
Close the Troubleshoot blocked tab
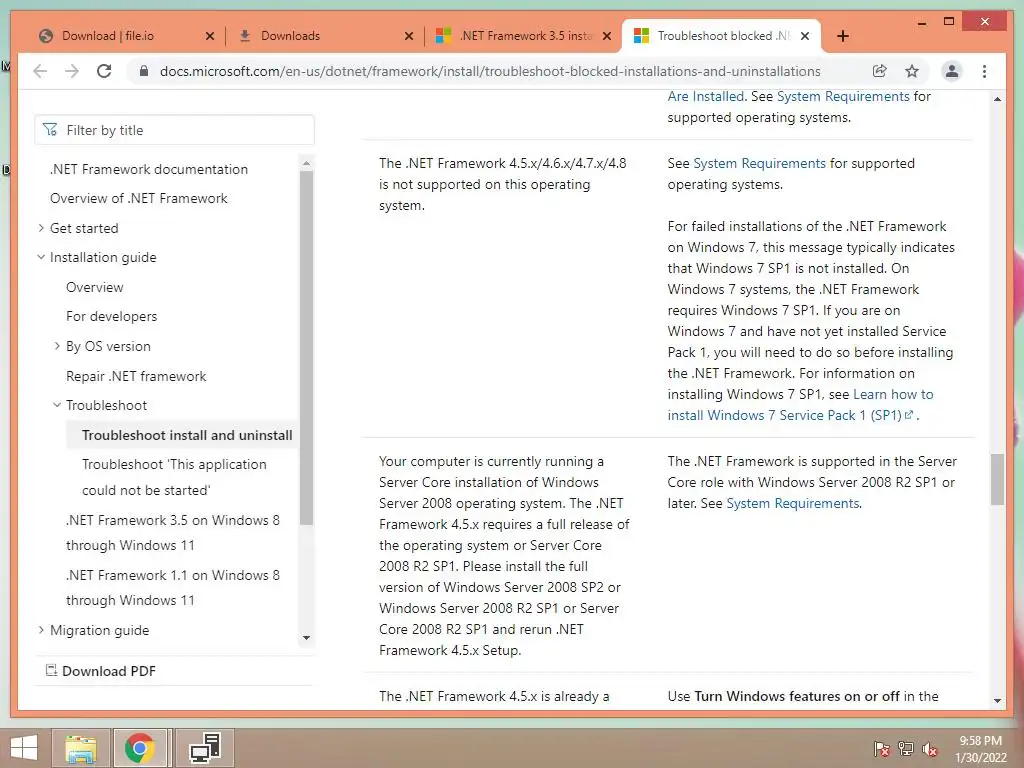coord(805,36)
